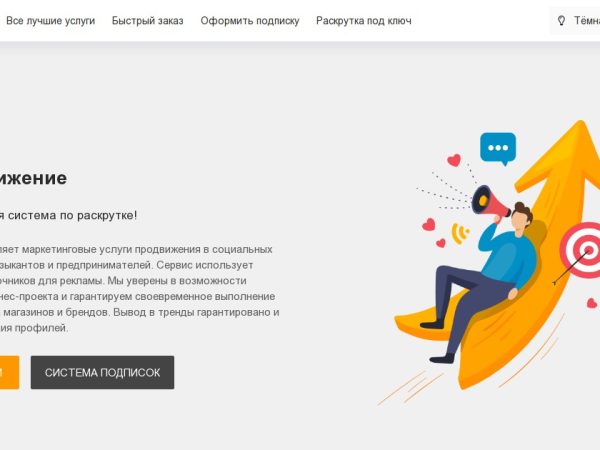Open the Оформить подписку nav link

tap(250, 21)
